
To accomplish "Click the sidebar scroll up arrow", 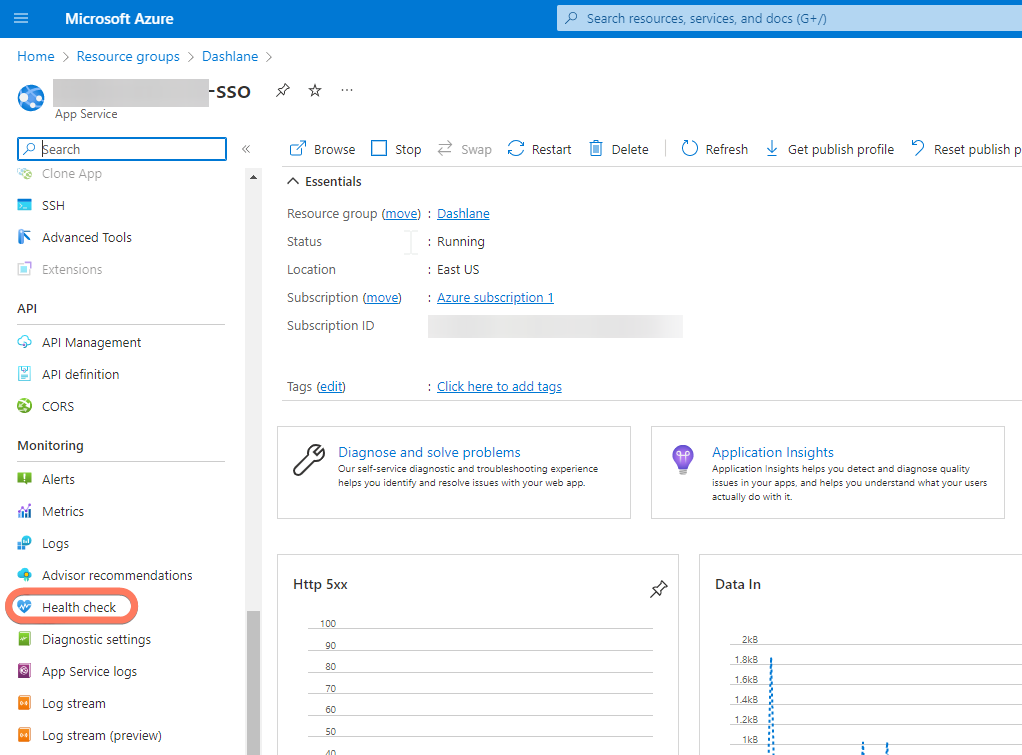I will [254, 177].
